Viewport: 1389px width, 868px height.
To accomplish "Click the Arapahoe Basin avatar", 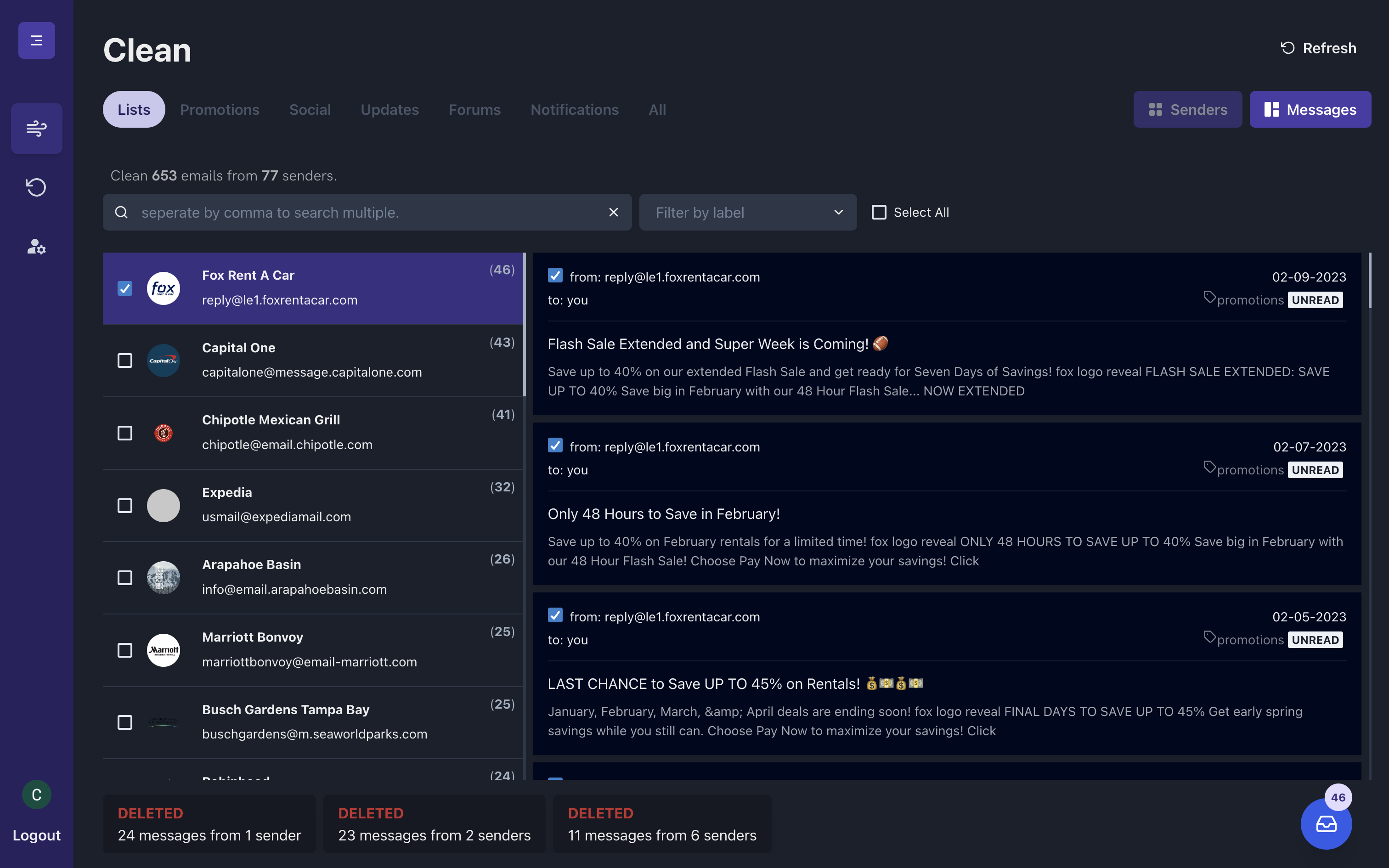I will (x=164, y=578).
